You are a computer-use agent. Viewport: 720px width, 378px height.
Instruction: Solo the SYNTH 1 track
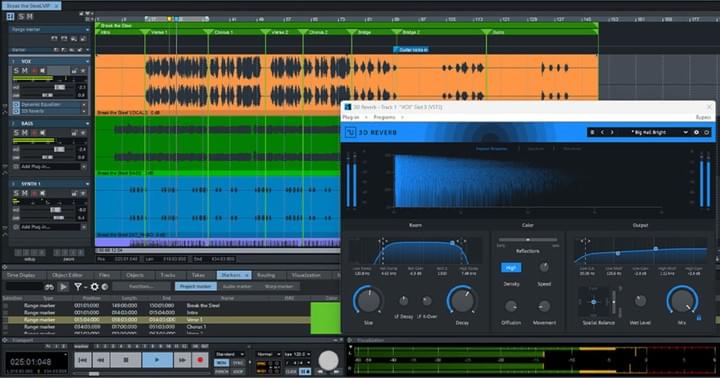pos(16,193)
